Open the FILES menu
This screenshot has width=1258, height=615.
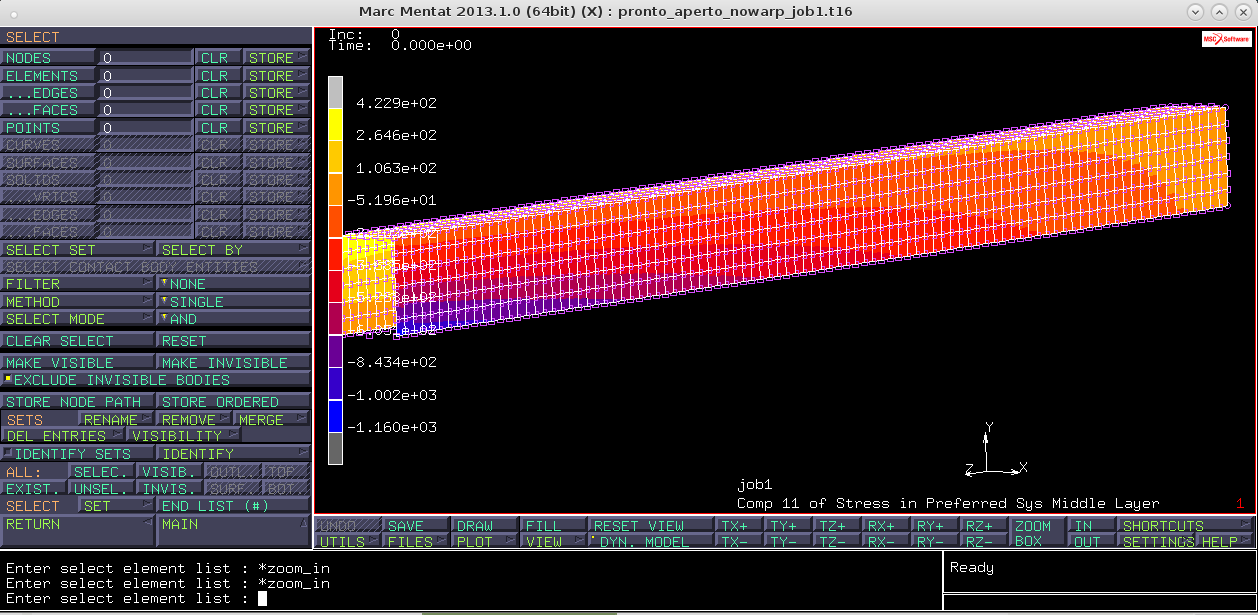(x=417, y=541)
